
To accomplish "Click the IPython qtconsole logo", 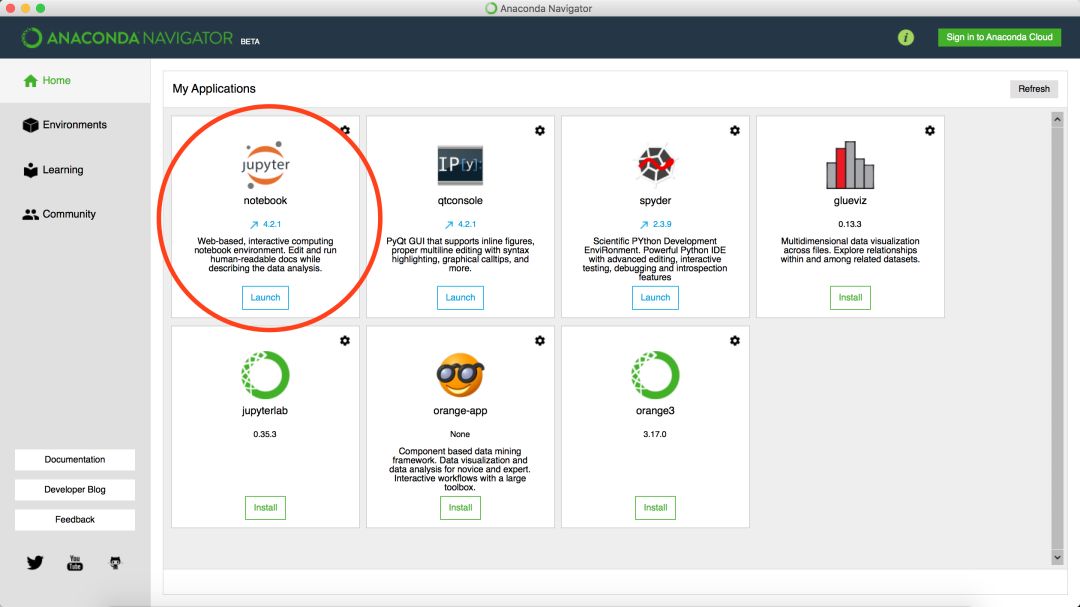I will (x=460, y=165).
